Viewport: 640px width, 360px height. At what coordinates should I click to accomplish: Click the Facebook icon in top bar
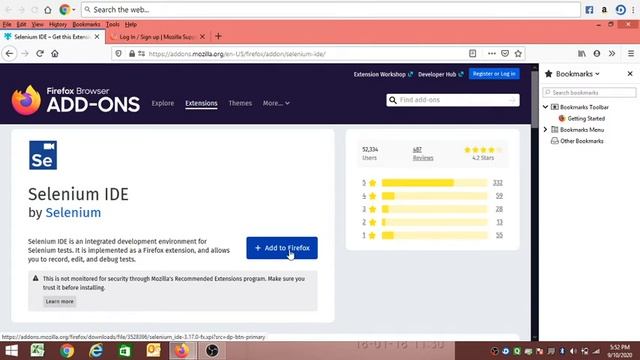click(589, 10)
